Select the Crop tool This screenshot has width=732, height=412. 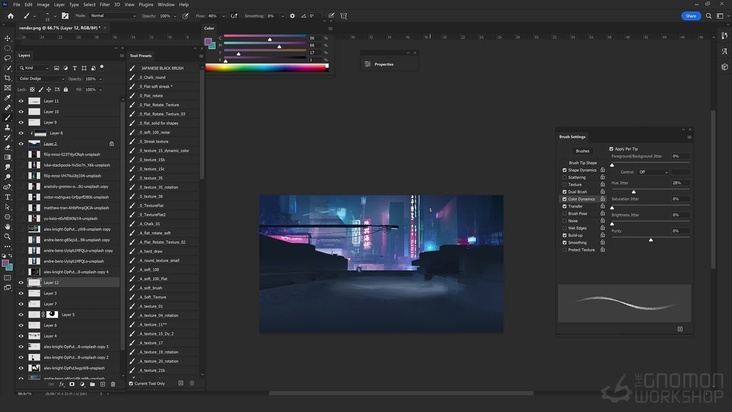7,78
